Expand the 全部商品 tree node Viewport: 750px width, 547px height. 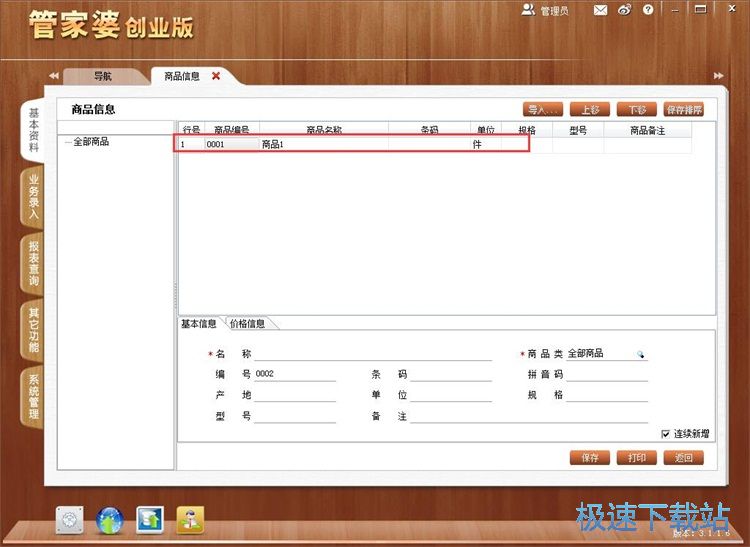coord(68,143)
